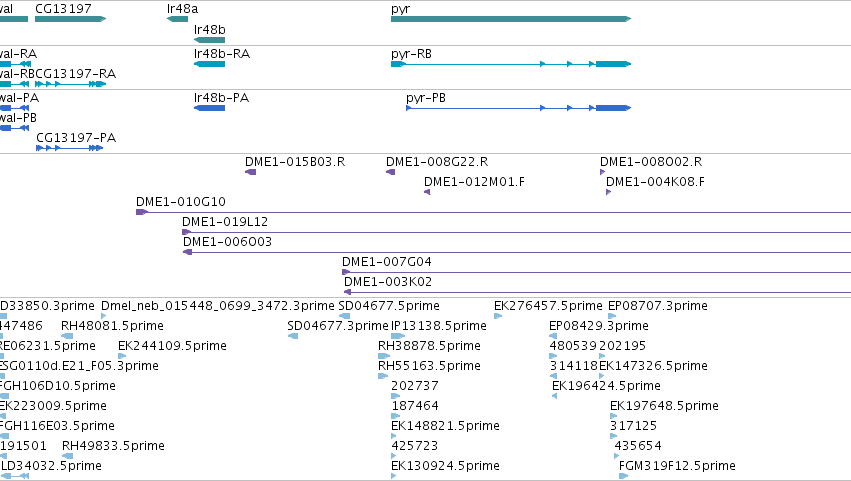Viewport: 851px width, 481px height.
Task: Click the IP13138.5prime EST marker
Action: coord(398,336)
